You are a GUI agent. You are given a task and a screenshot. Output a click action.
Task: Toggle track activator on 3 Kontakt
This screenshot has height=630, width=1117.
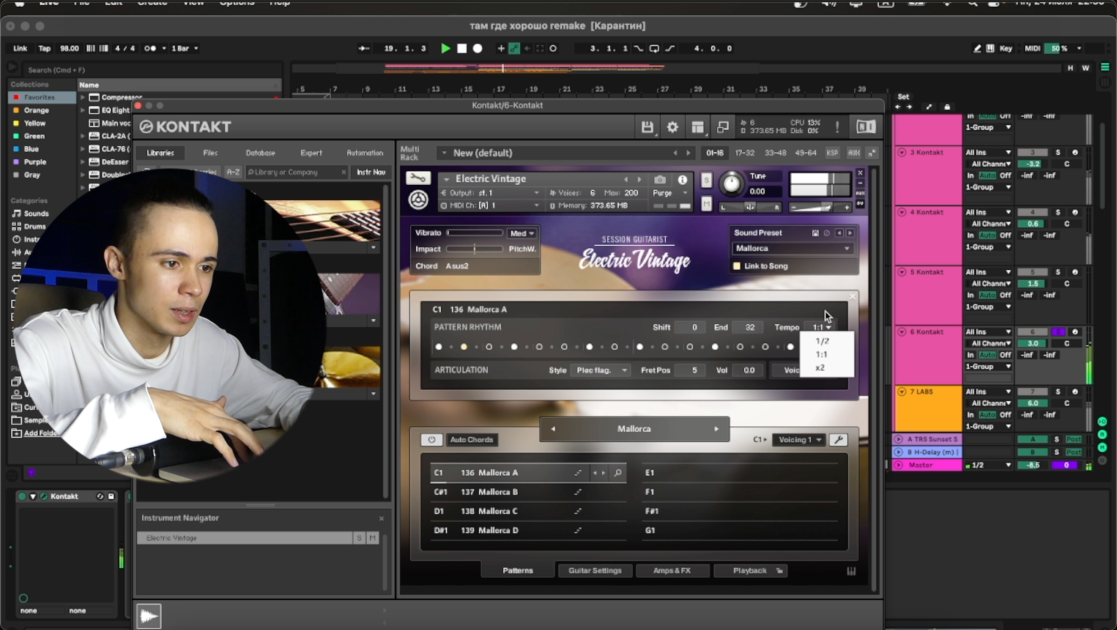1032,153
